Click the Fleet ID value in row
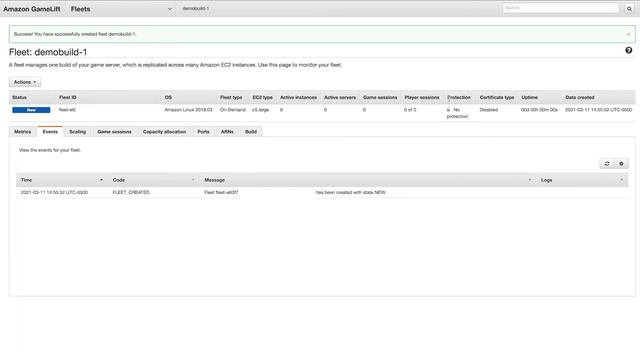 click(68, 110)
